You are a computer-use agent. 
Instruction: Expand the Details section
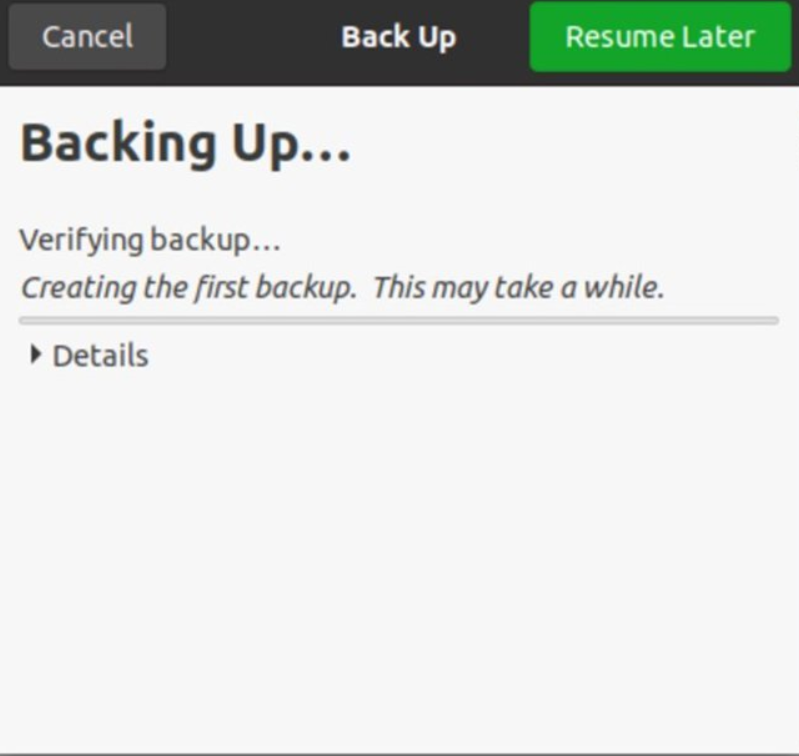[x=89, y=356]
